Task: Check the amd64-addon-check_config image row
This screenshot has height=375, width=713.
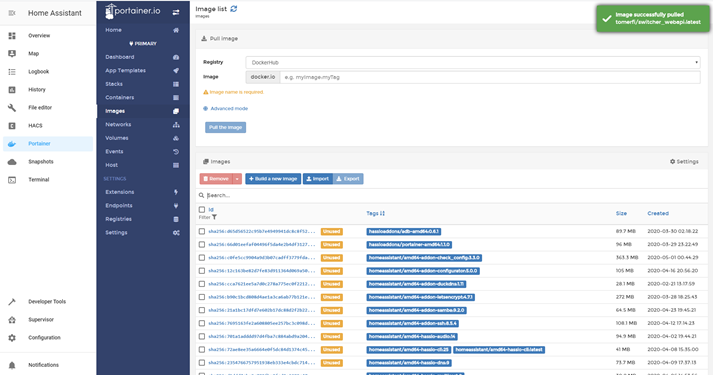Action: [x=202, y=258]
